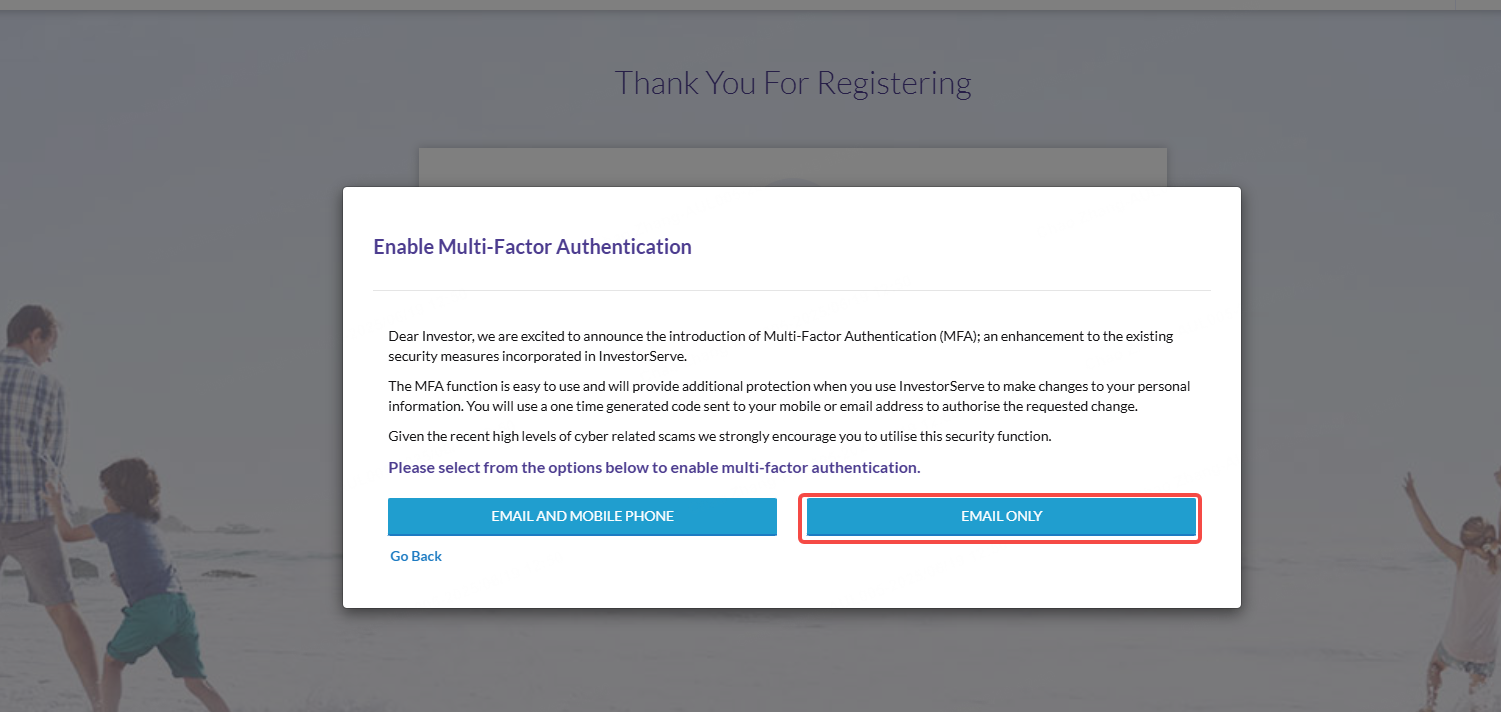
Task: Click the bold Please select from the options text
Action: (x=654, y=467)
